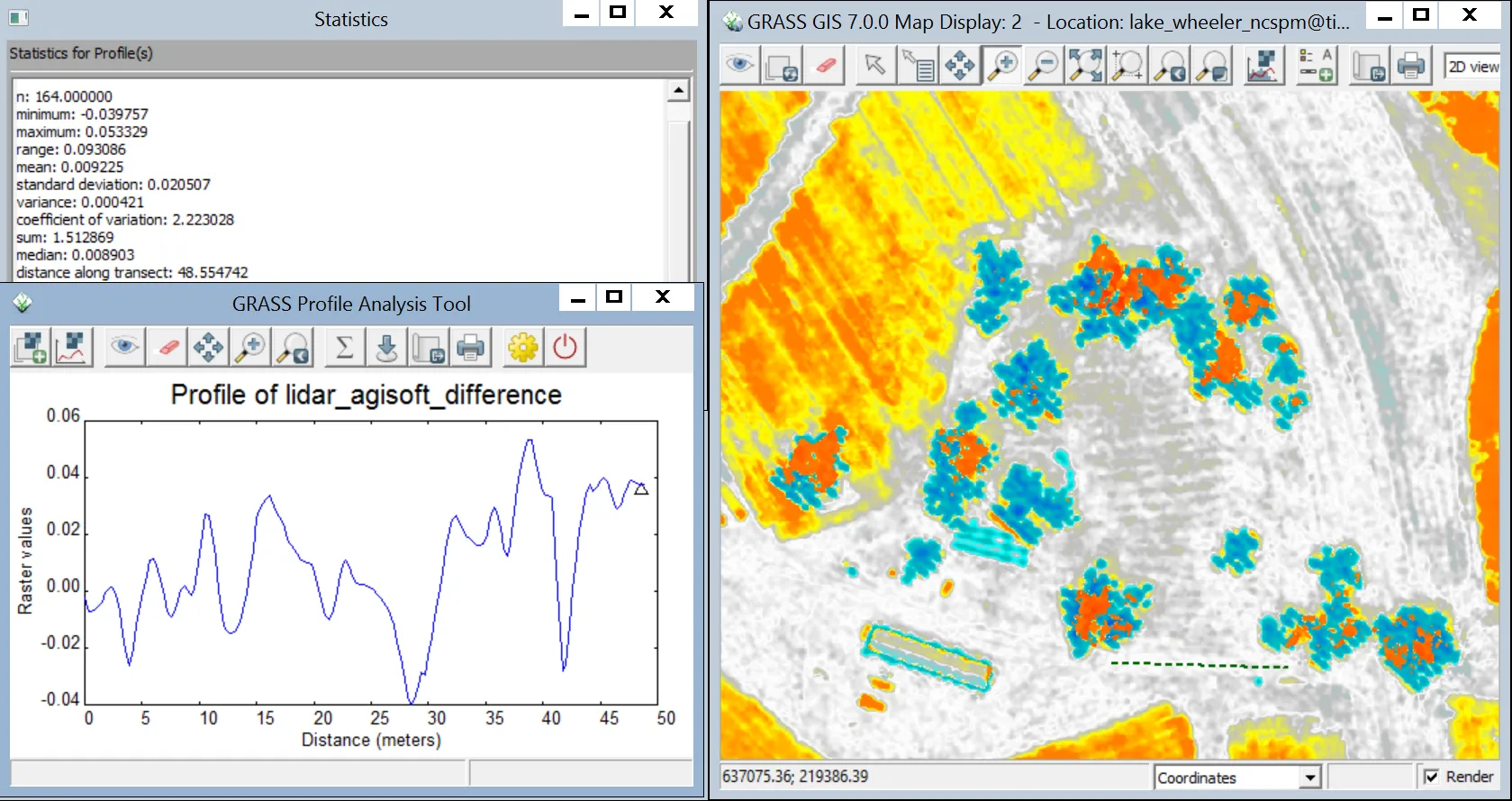Open the Coordinates dropdown in status bar
Image resolution: width=1512 pixels, height=801 pixels.
click(1237, 777)
